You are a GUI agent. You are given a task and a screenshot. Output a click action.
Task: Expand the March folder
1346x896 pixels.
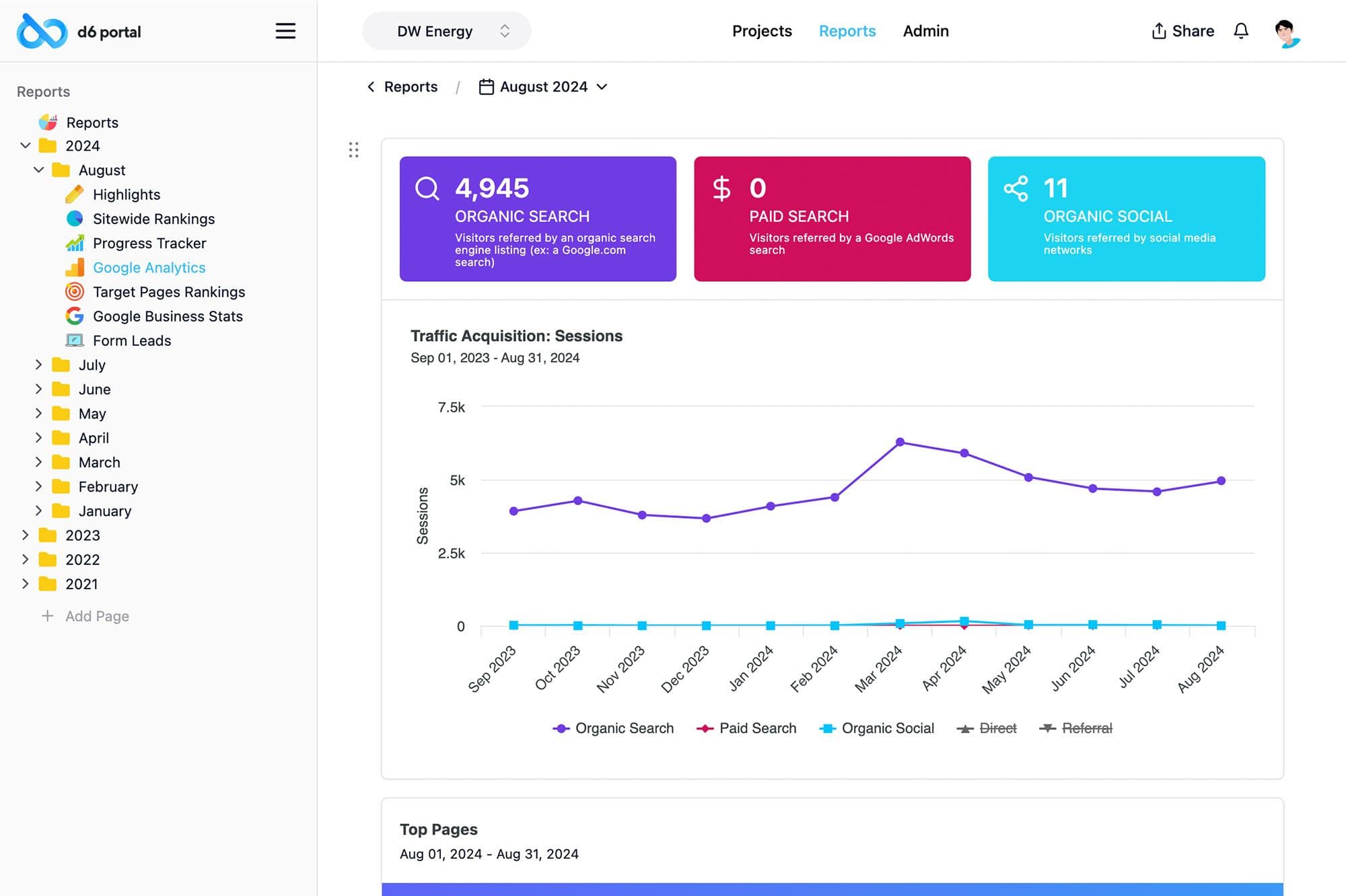tap(38, 461)
